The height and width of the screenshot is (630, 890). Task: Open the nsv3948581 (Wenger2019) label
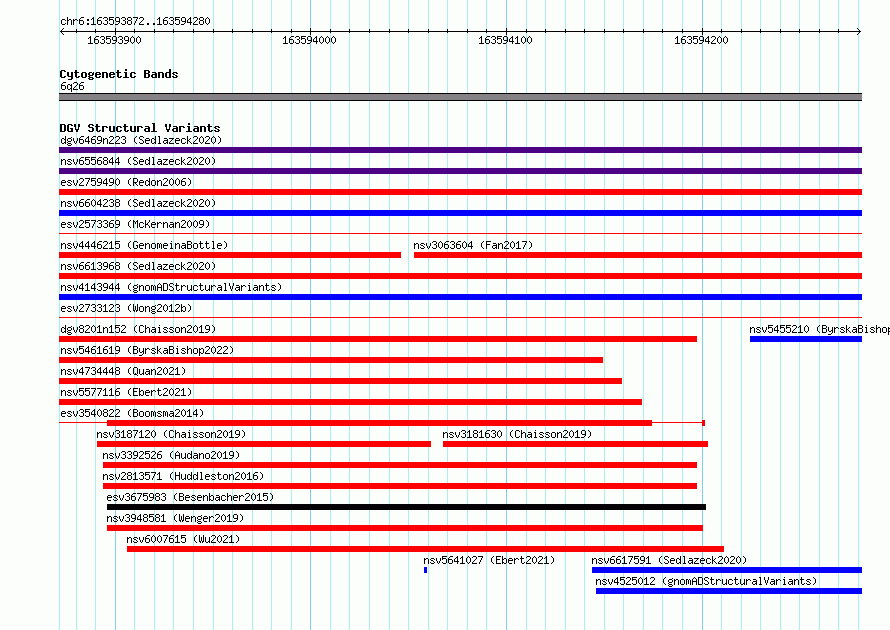coord(175,518)
